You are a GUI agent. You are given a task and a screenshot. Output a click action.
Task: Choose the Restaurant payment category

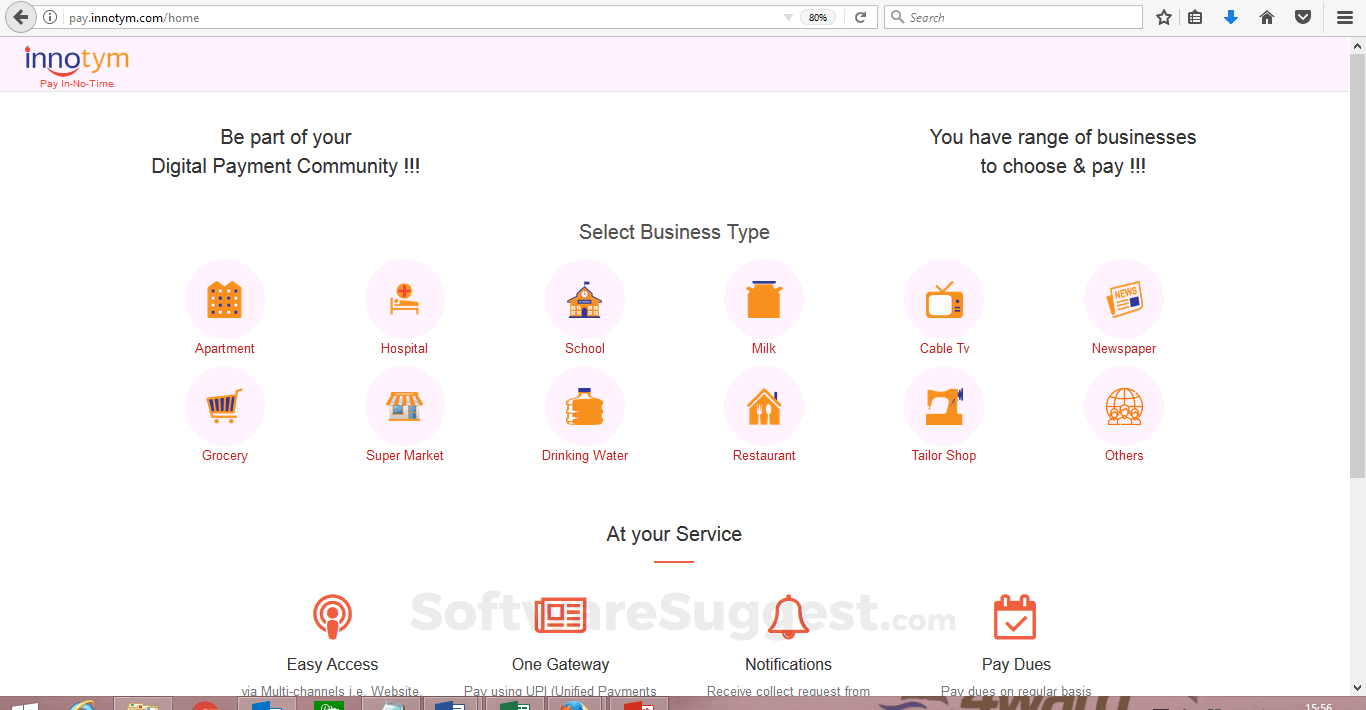click(x=764, y=406)
